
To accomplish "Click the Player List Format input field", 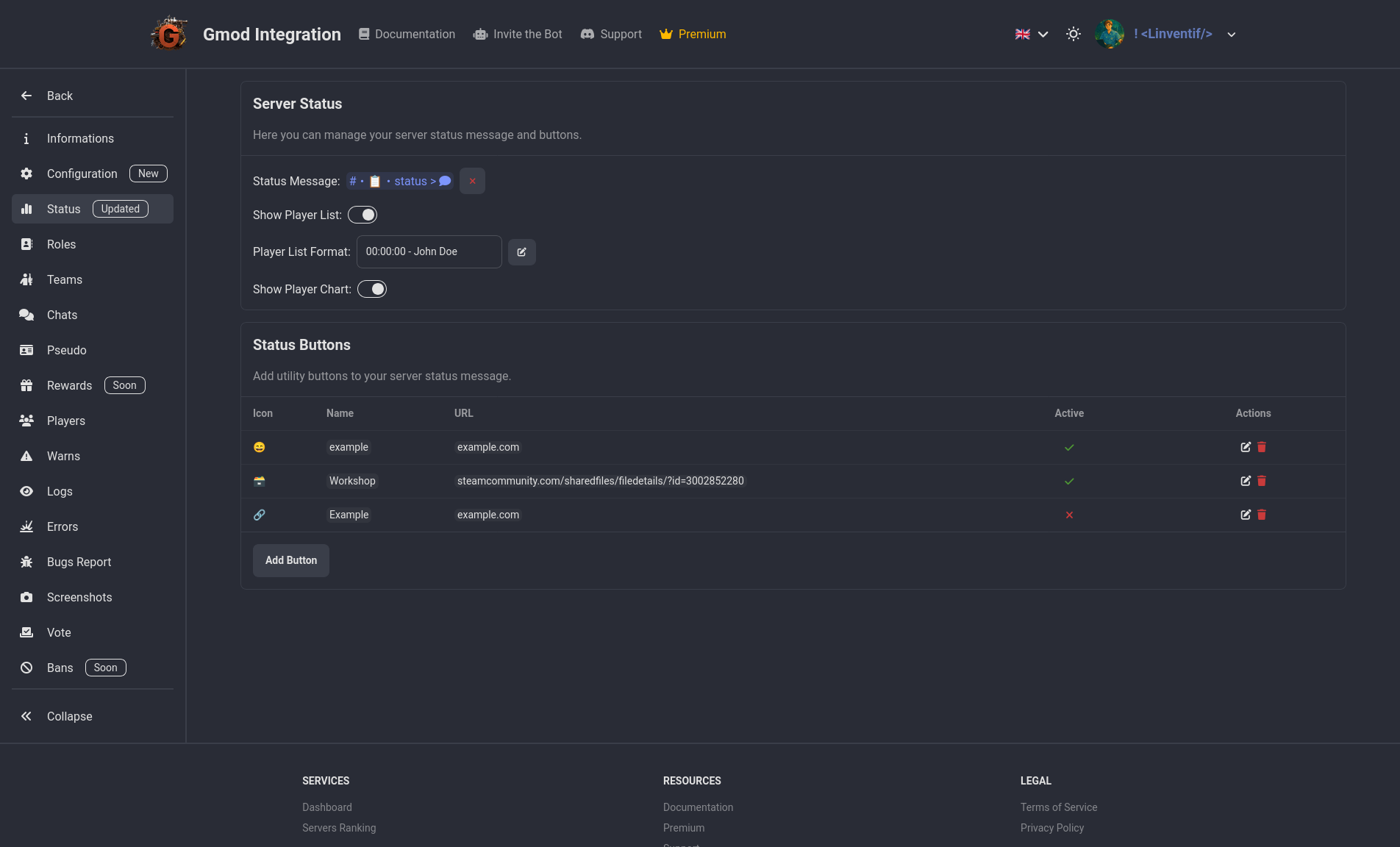I will tap(429, 251).
